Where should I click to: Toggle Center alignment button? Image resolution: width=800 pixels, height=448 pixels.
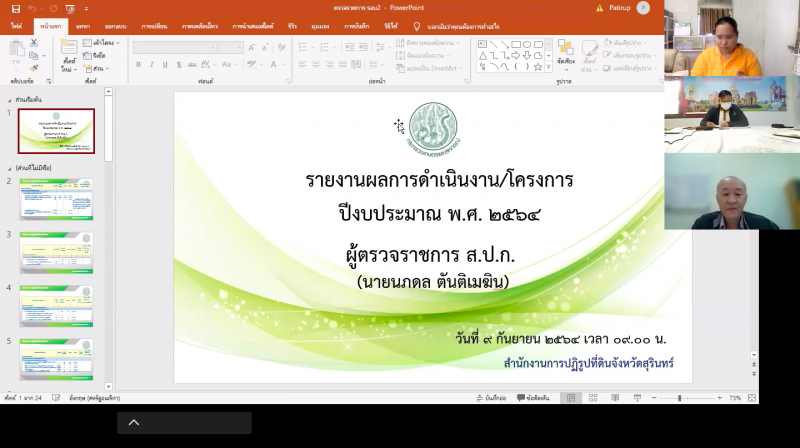pos(316,65)
